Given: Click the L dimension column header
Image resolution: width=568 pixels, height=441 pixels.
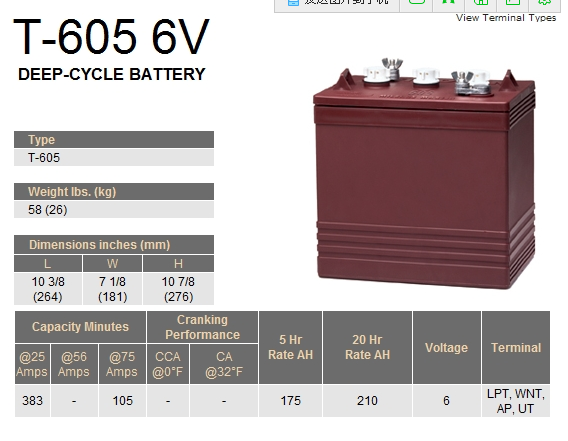Looking at the screenshot, I should (x=48, y=263).
